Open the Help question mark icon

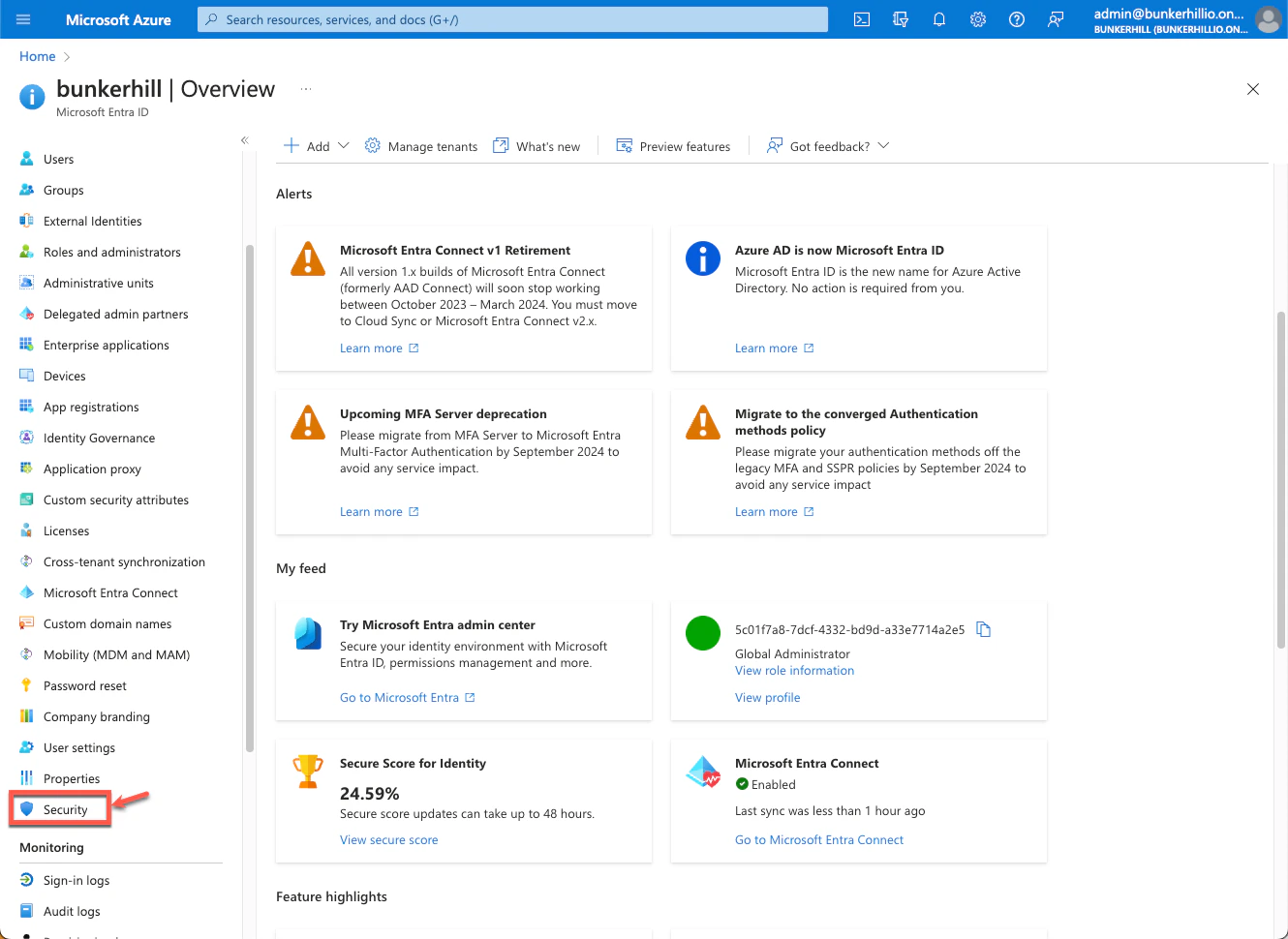tap(1017, 19)
